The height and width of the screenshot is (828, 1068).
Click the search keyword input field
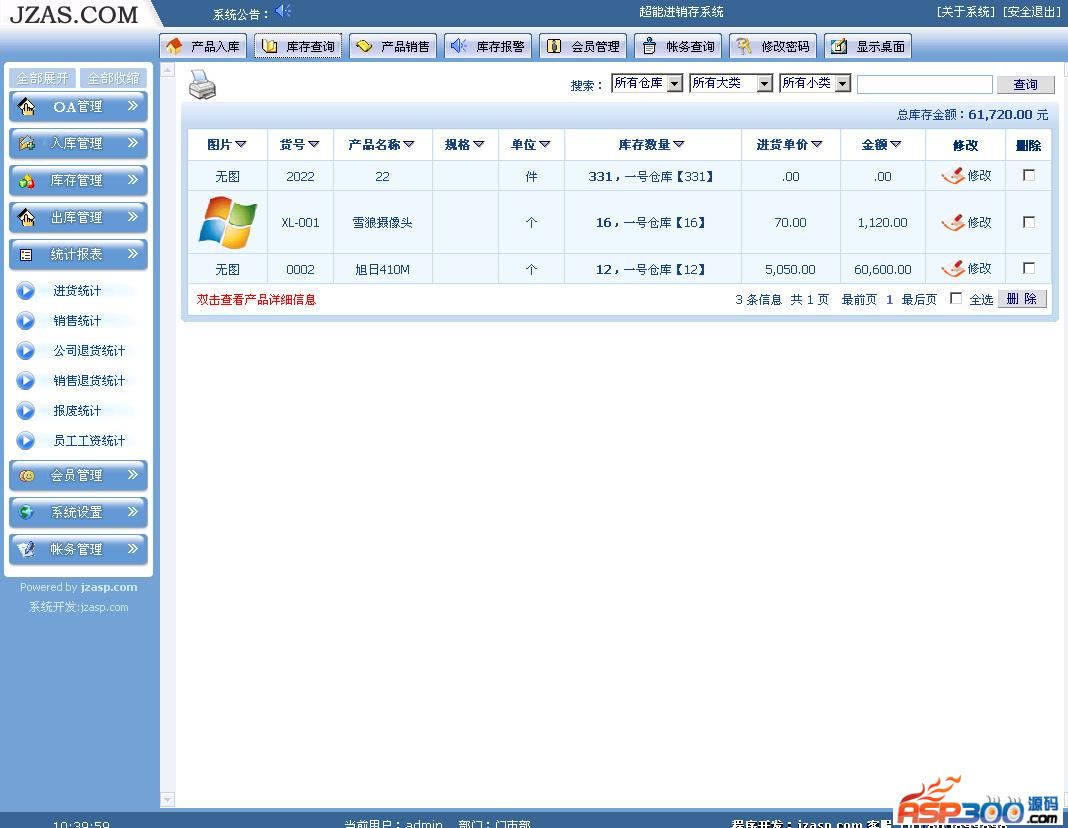(924, 84)
